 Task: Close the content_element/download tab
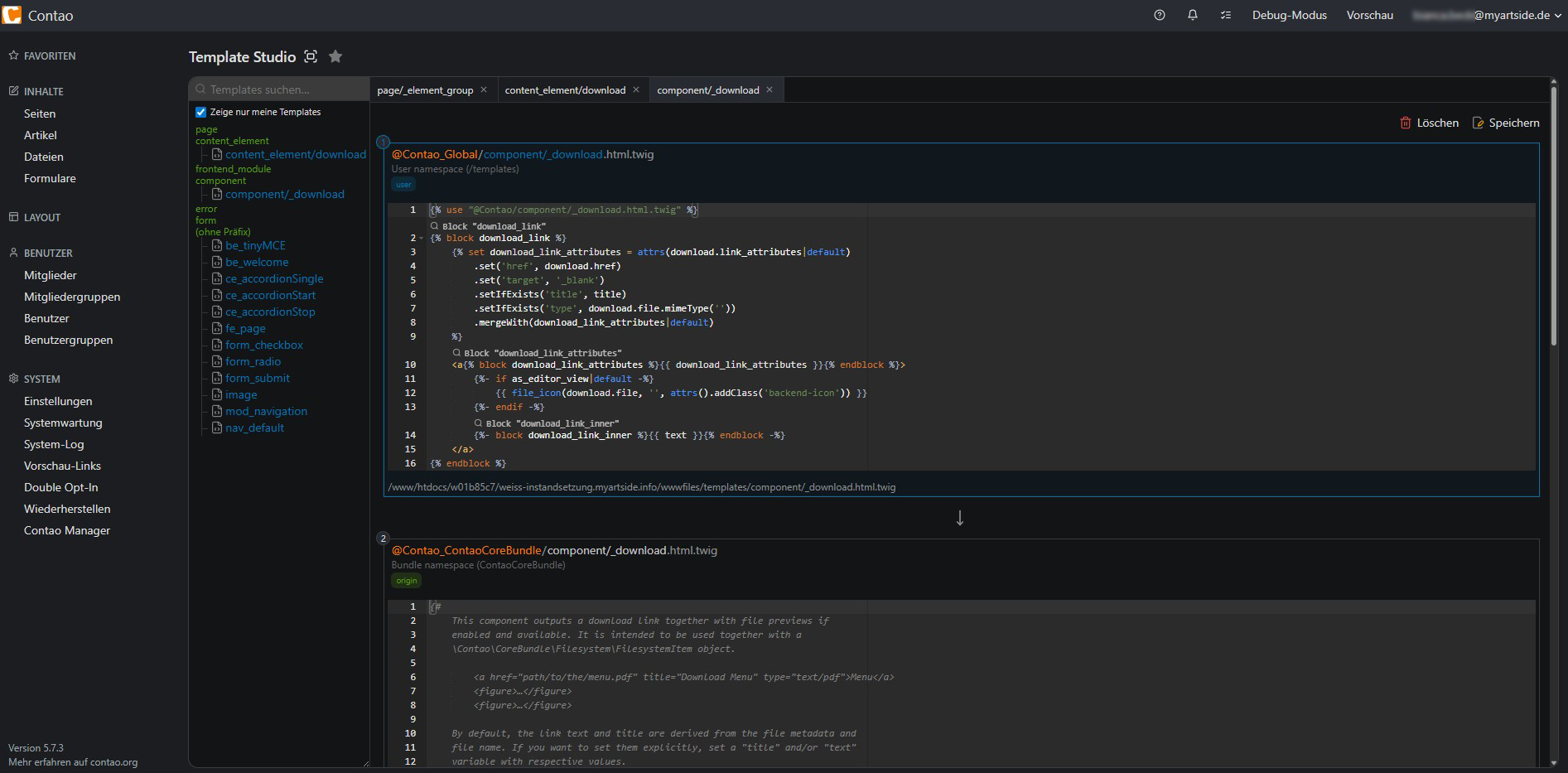tap(636, 89)
